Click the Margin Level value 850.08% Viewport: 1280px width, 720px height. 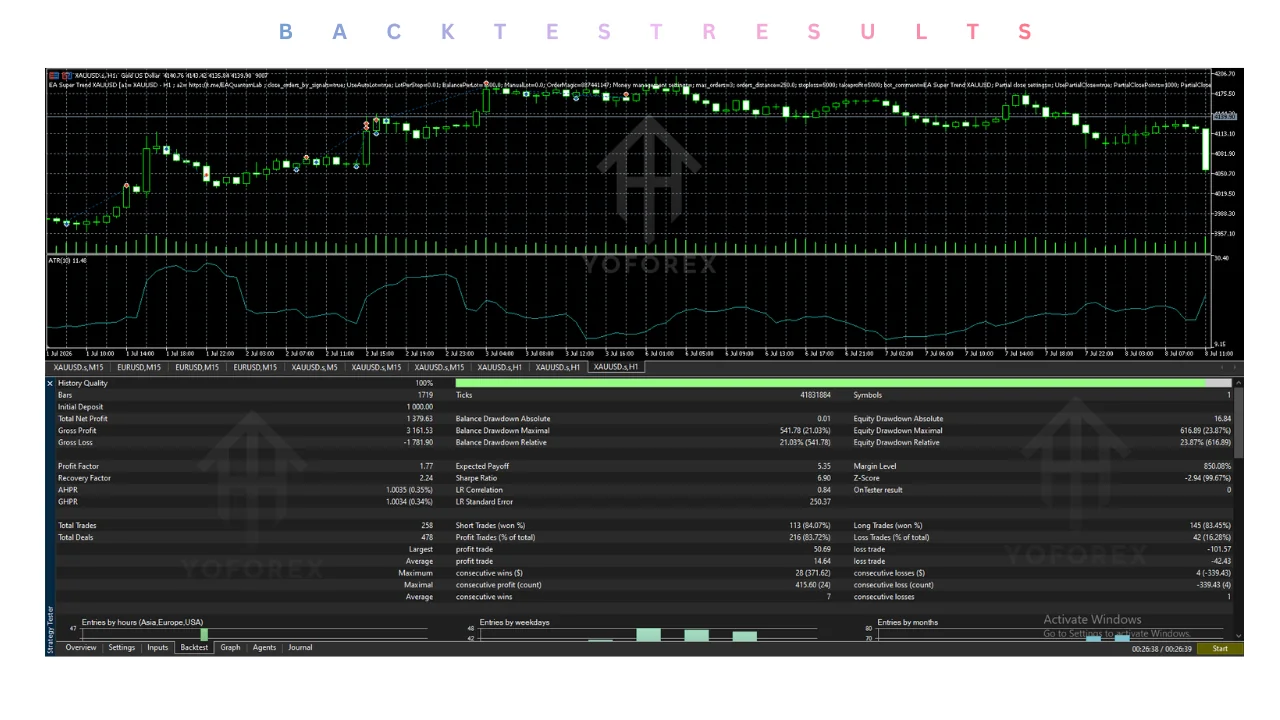pyautogui.click(x=1218, y=466)
